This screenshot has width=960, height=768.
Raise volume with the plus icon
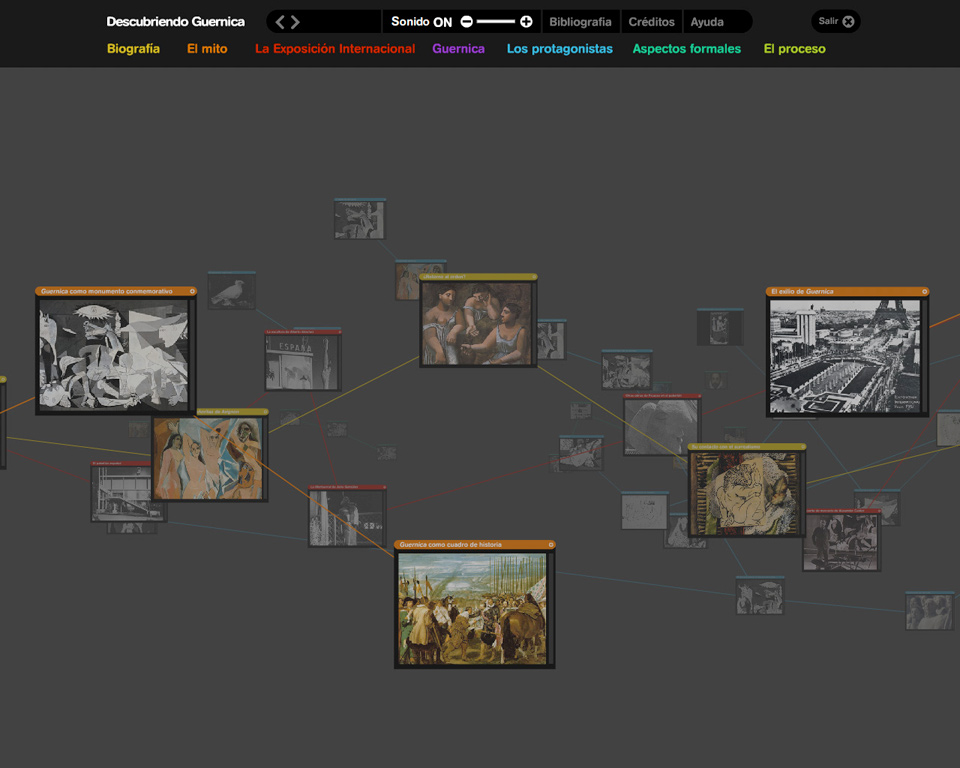click(526, 22)
